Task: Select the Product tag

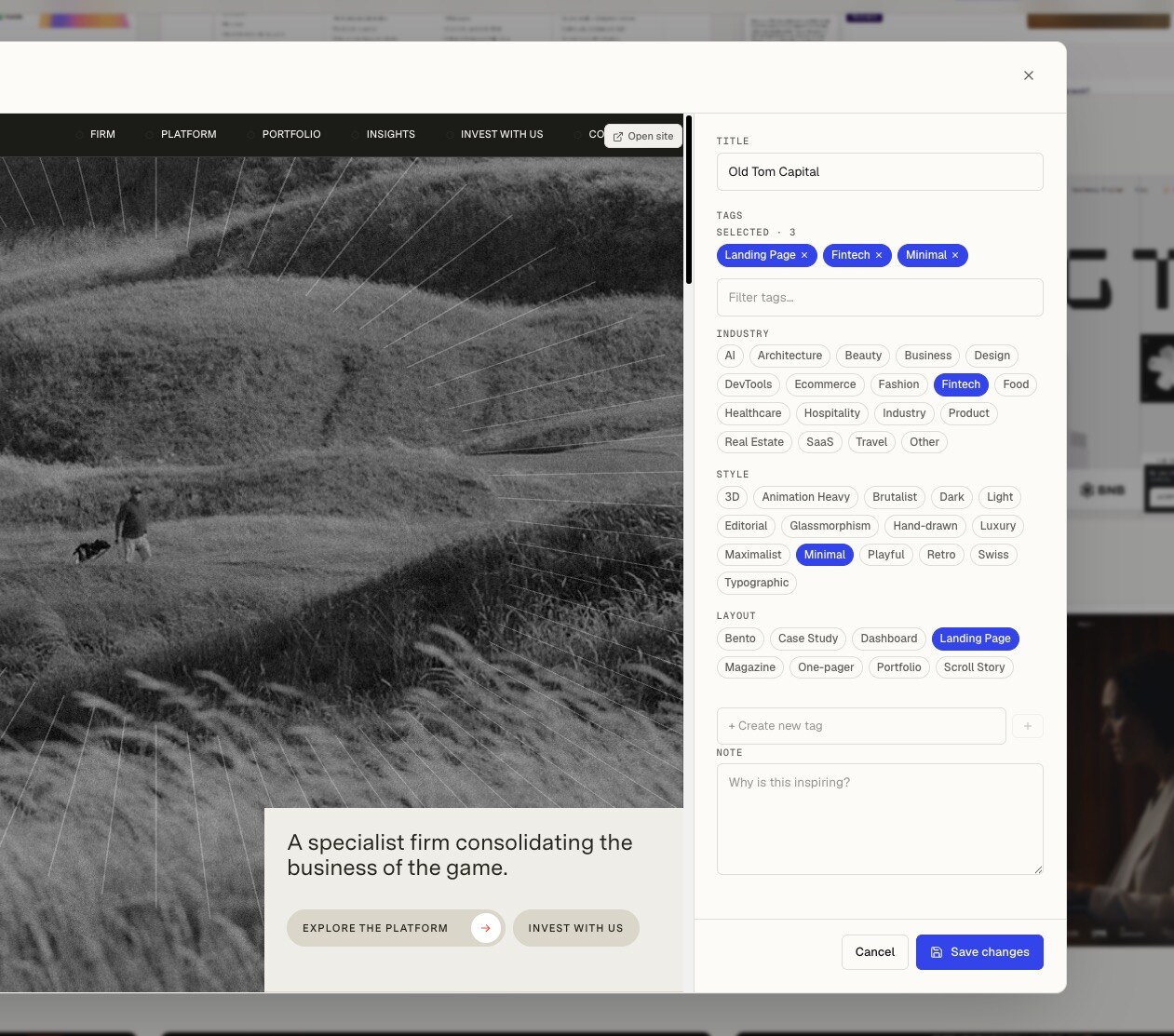Action: point(969,413)
